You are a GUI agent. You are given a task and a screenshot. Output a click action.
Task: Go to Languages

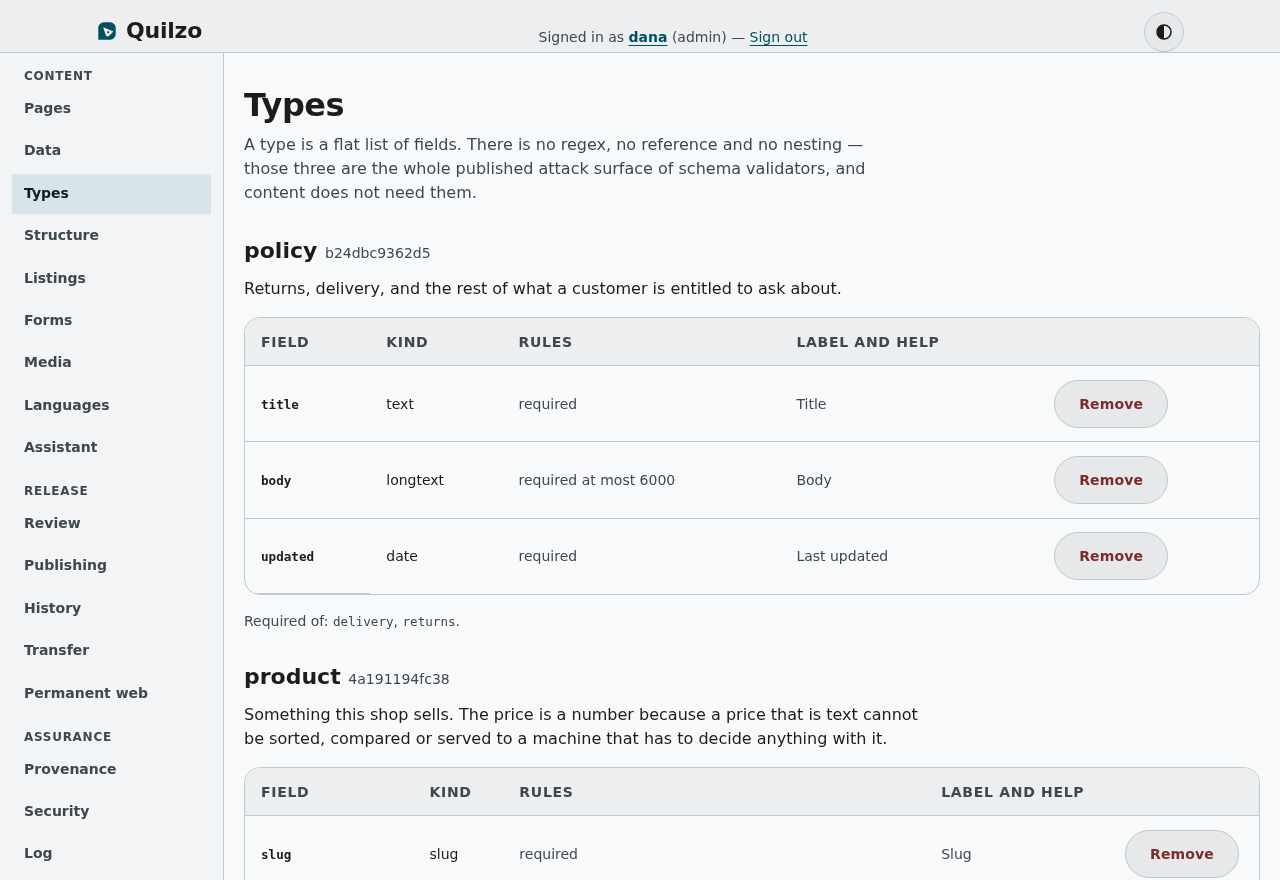(111, 405)
